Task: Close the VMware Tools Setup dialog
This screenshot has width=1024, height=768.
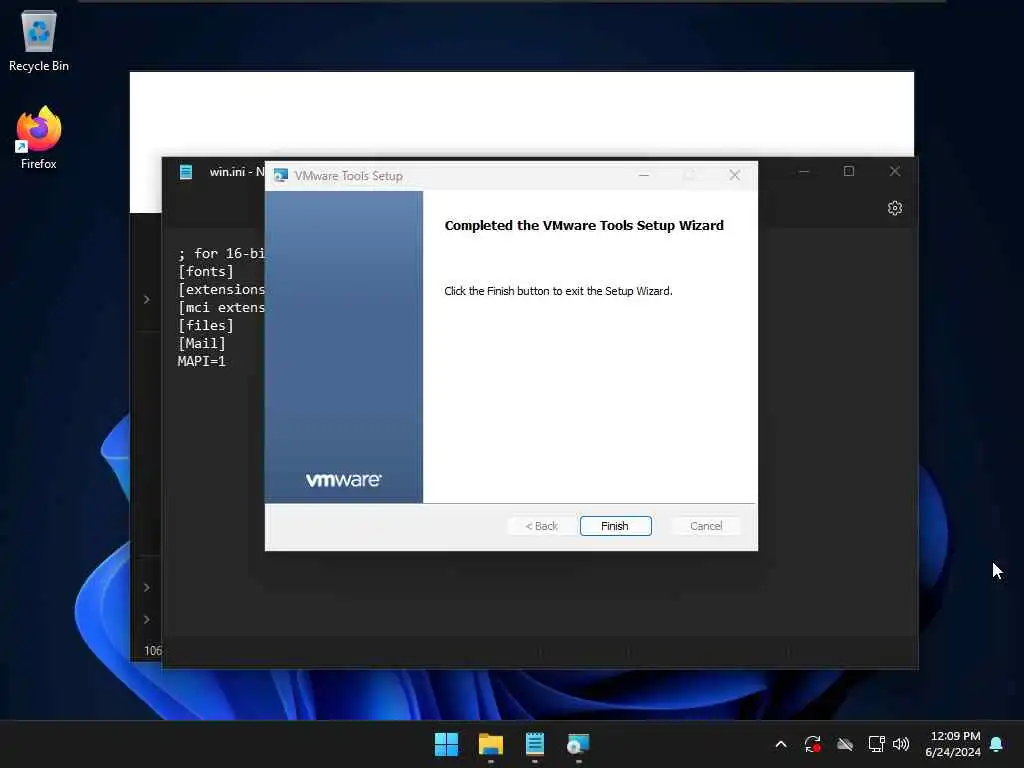Action: [735, 175]
